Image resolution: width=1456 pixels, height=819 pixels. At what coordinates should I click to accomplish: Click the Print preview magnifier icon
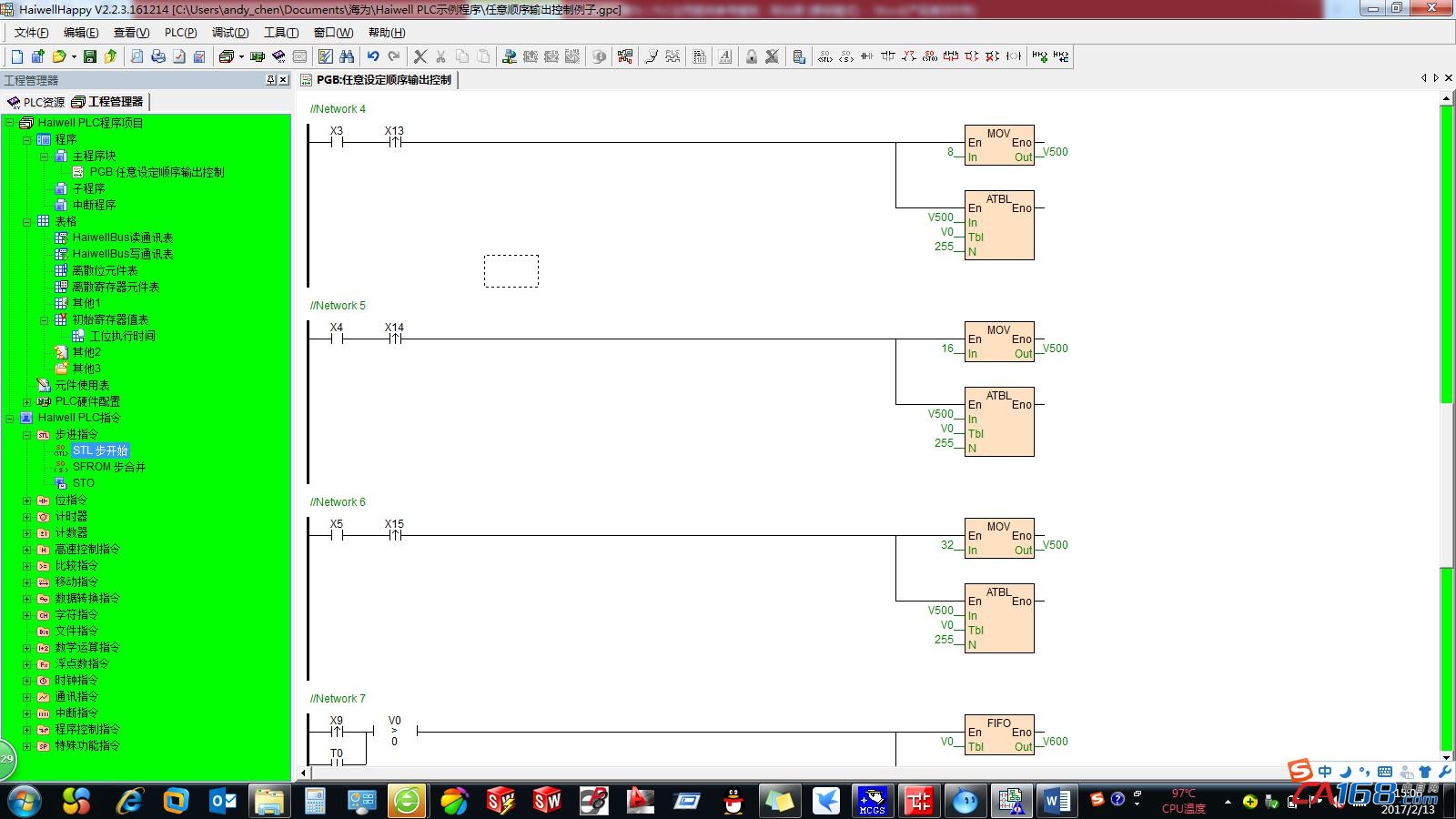136,56
